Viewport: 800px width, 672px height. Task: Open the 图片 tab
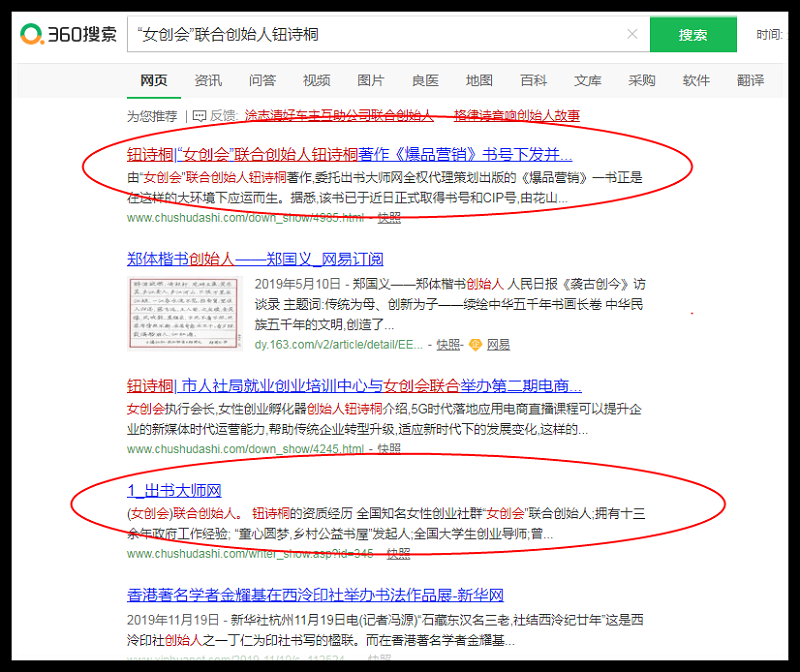pos(370,81)
